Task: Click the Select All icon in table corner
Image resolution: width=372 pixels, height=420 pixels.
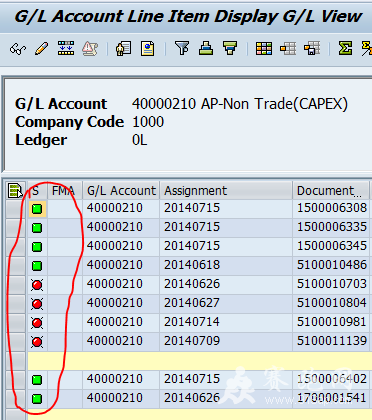Action: [x=15, y=191]
